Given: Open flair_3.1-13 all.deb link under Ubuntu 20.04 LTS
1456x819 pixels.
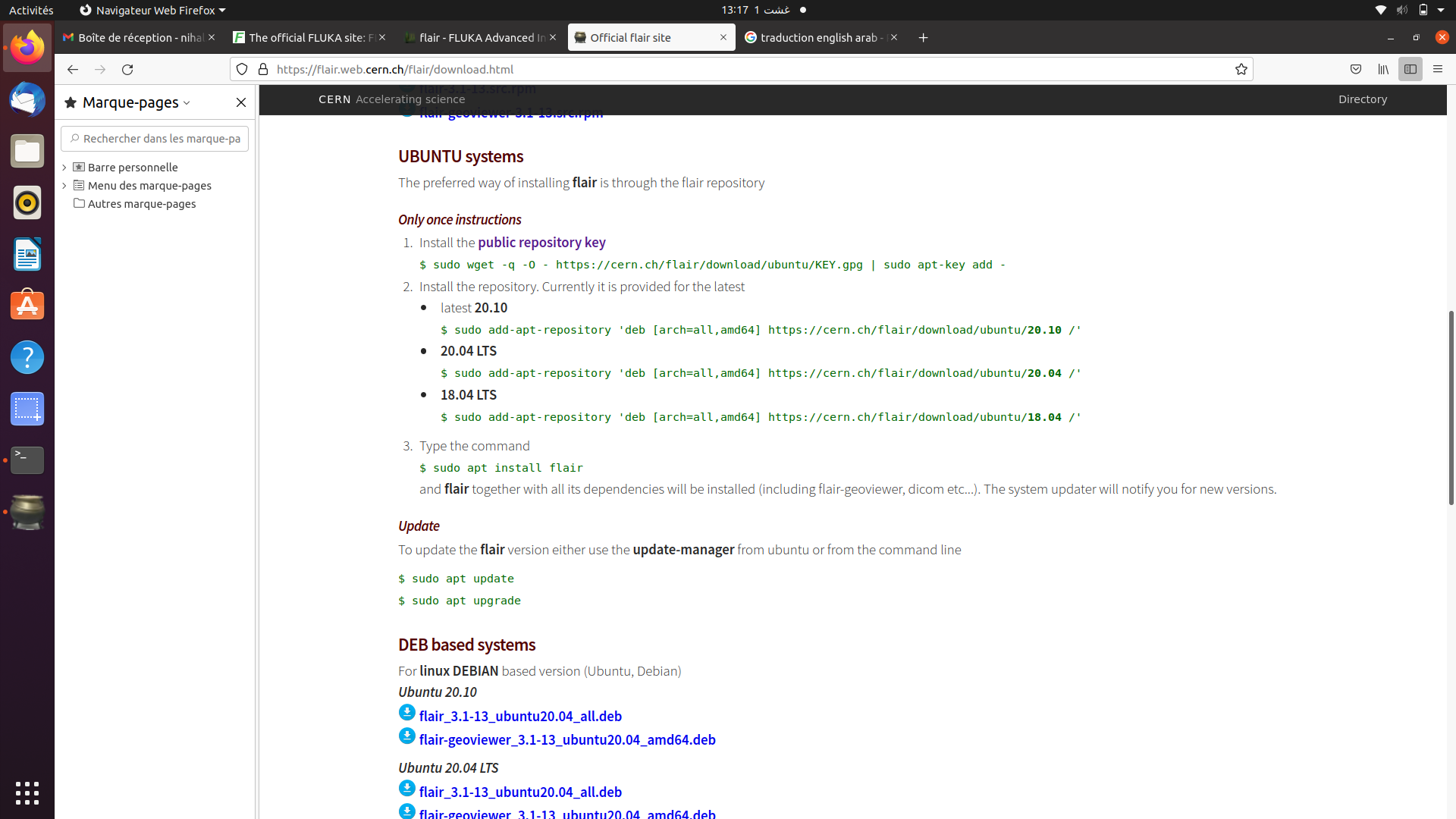Looking at the screenshot, I should point(520,792).
